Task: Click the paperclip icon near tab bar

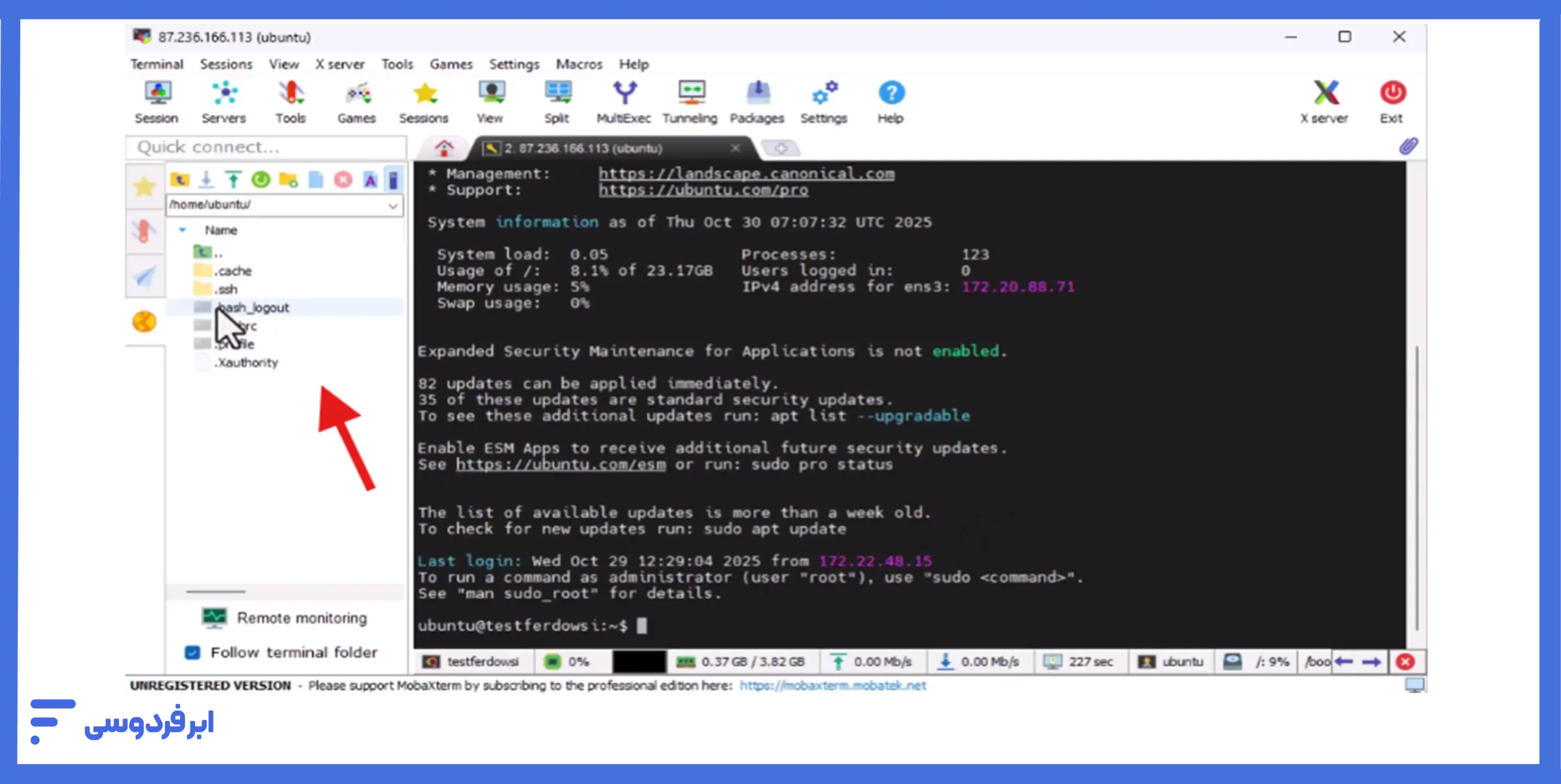Action: 1408,147
